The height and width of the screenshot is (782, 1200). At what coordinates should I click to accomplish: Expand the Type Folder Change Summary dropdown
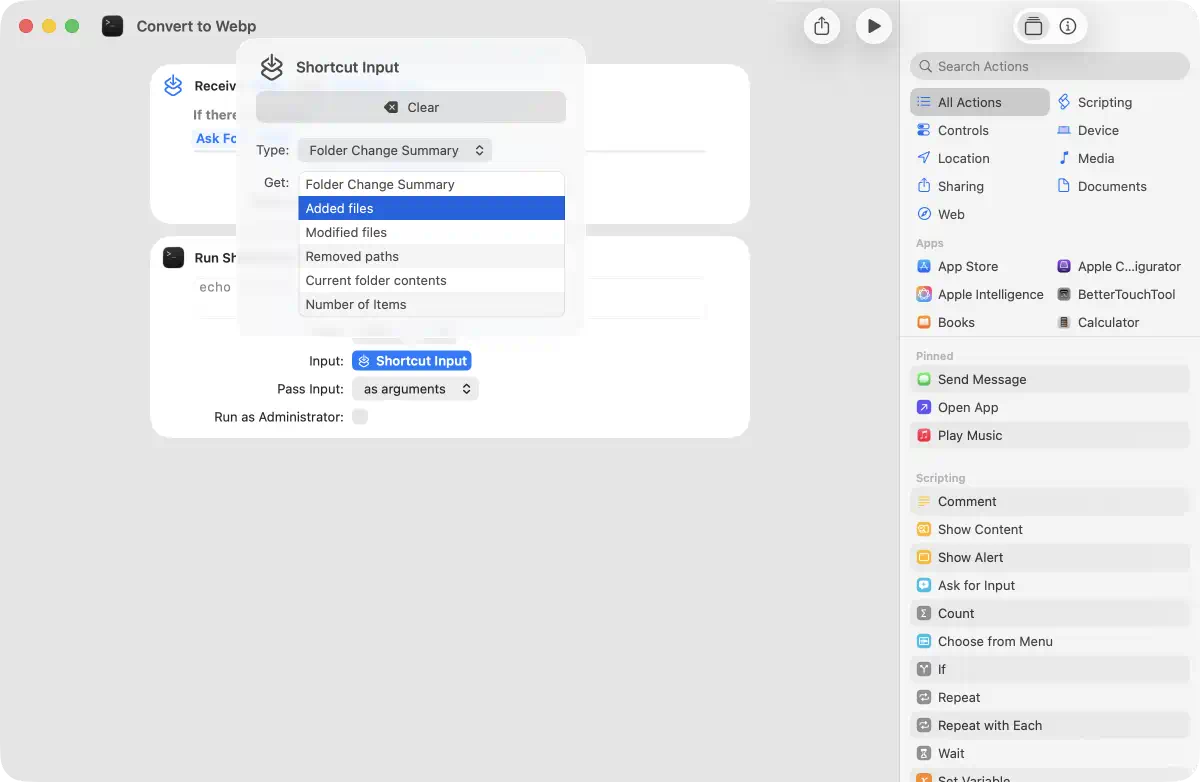395,151
